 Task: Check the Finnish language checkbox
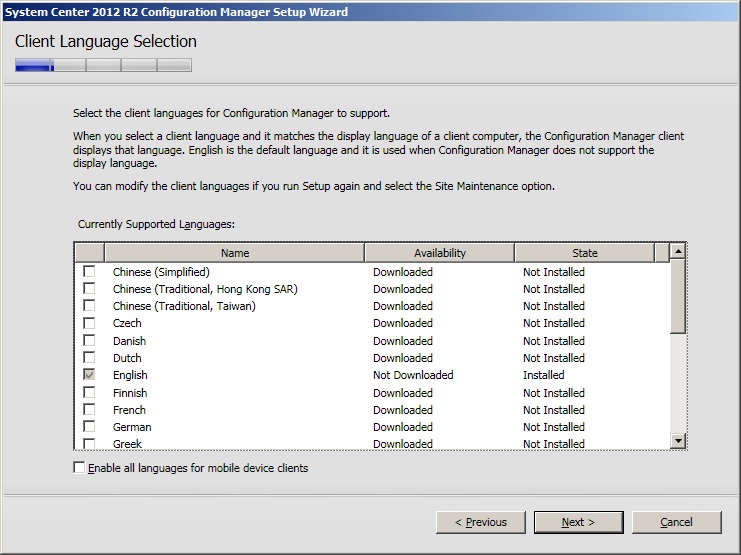pos(90,393)
